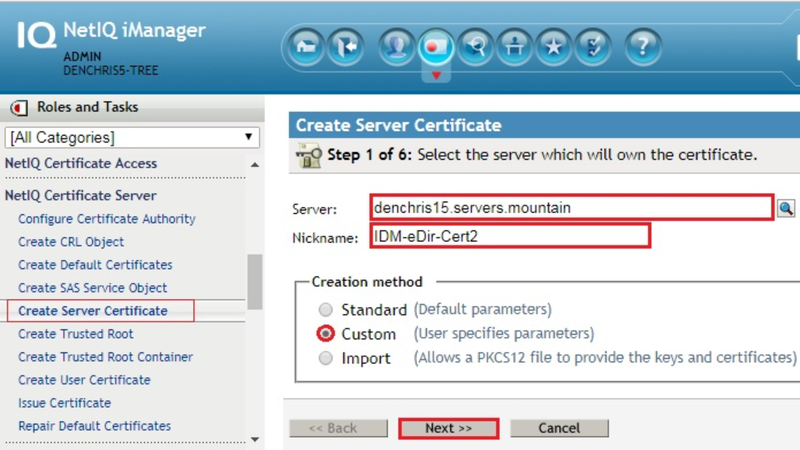800x450 pixels.
Task: Select the highlighted red-dot monitor view icon
Action: click(435, 47)
